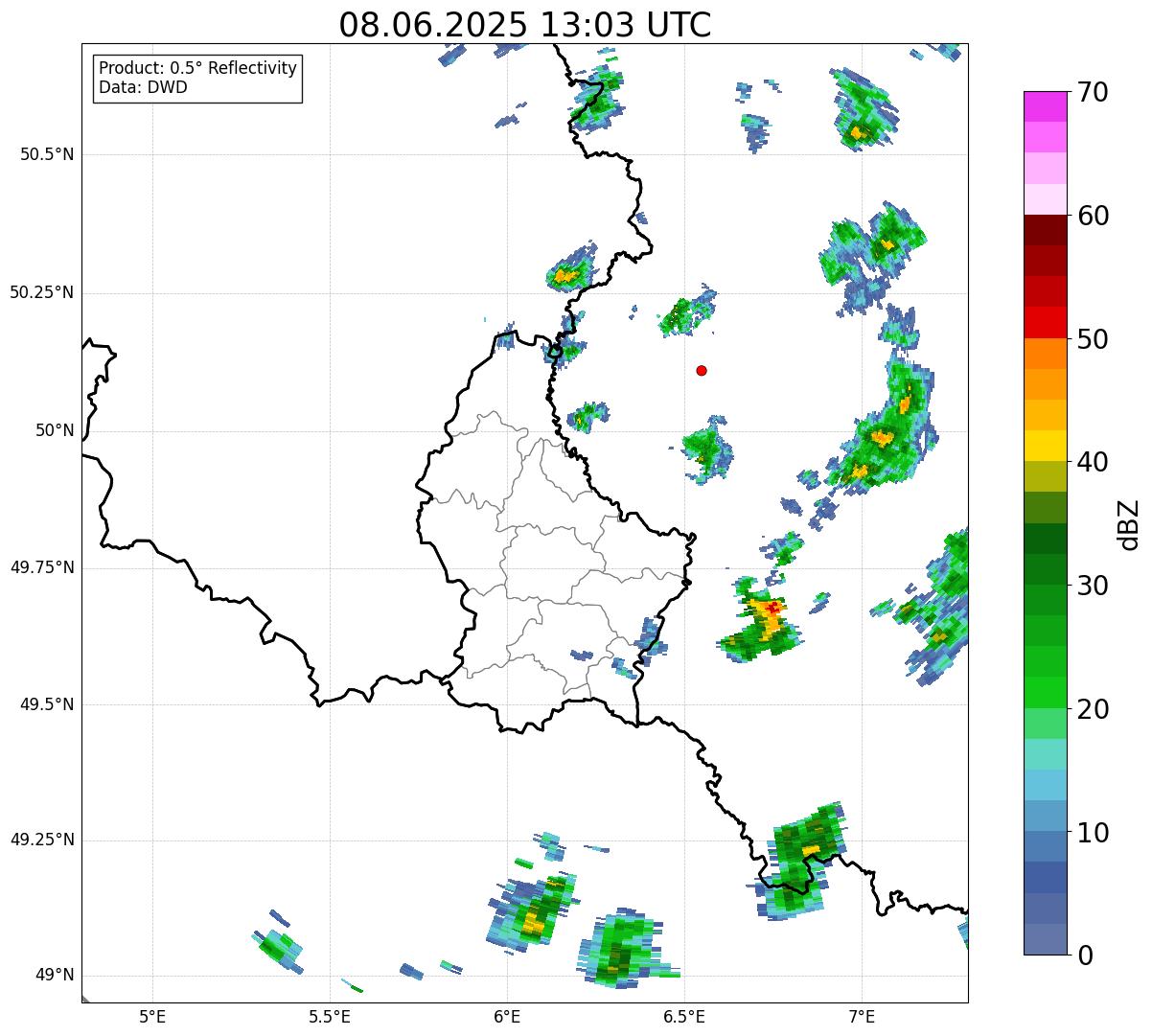
Task: Click the 49.75°N latitude label
Action: point(42,567)
